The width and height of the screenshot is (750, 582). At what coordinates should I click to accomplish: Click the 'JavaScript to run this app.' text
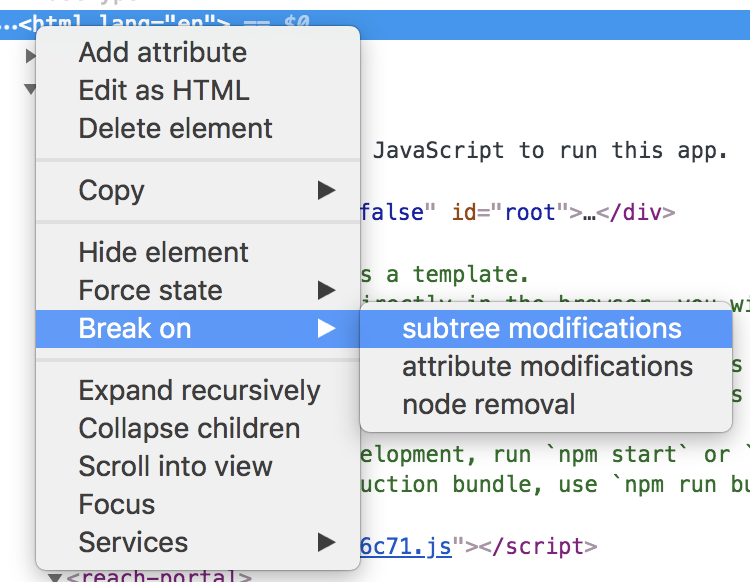pyautogui.click(x=551, y=151)
